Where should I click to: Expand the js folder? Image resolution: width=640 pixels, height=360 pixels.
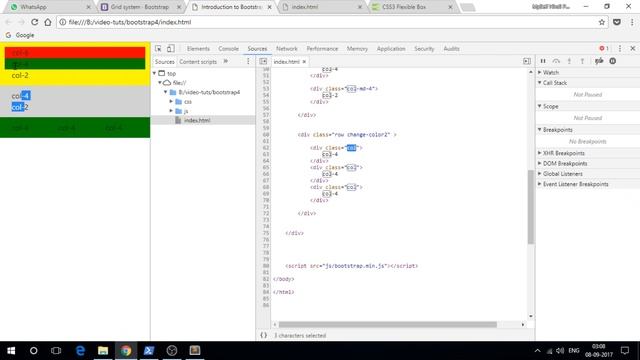pos(171,111)
